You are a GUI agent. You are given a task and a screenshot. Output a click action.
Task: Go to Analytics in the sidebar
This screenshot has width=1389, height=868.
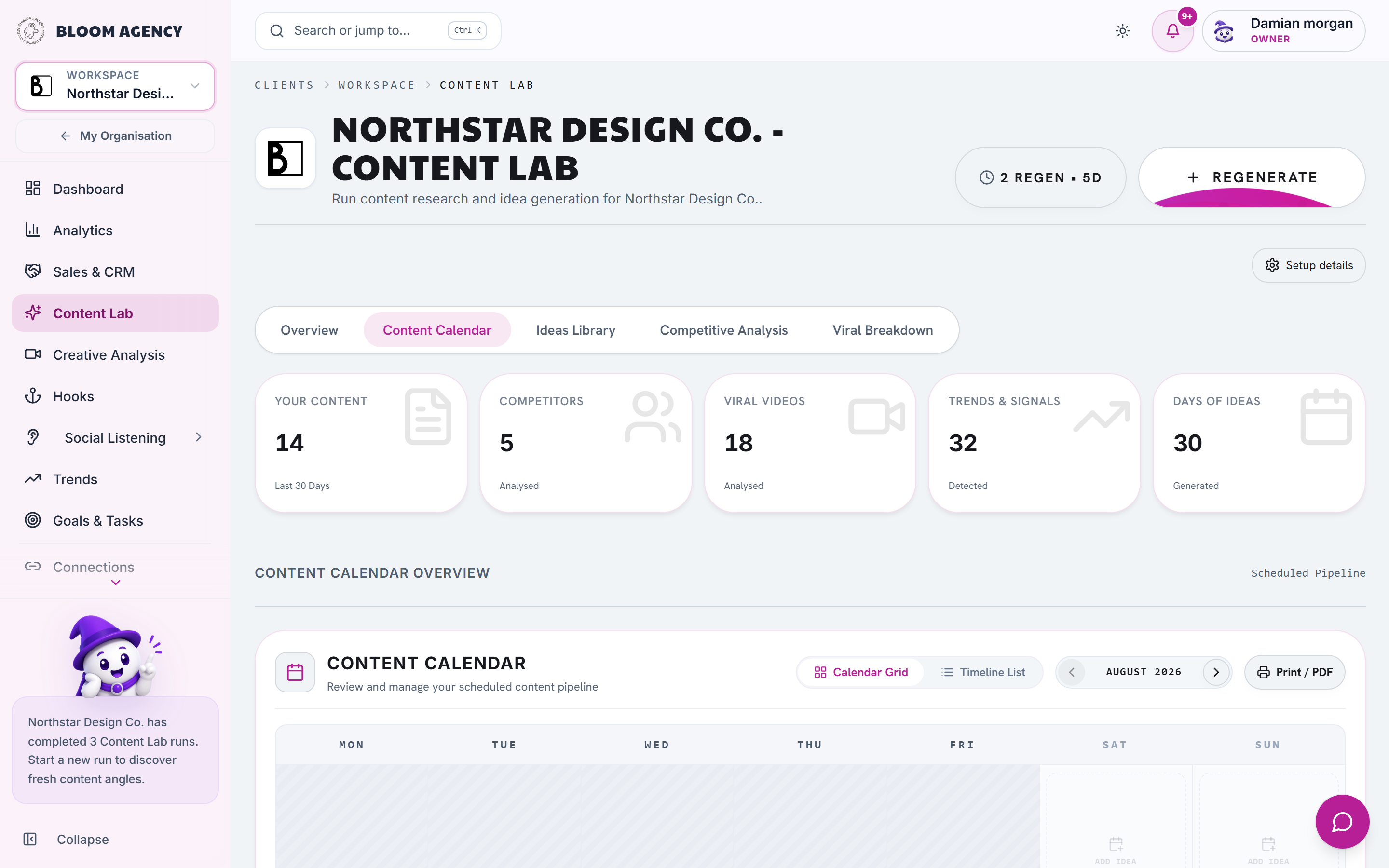[x=115, y=230]
